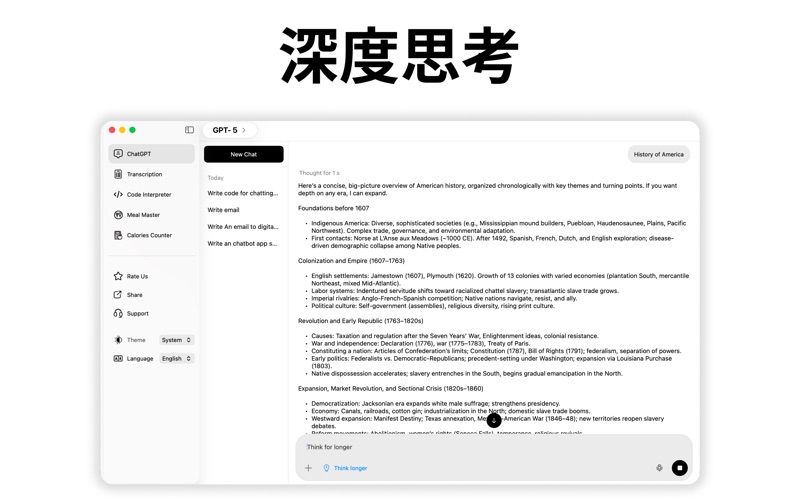The width and height of the screenshot is (800, 500).
Task: Click the microphone voice input icon
Action: pos(659,468)
